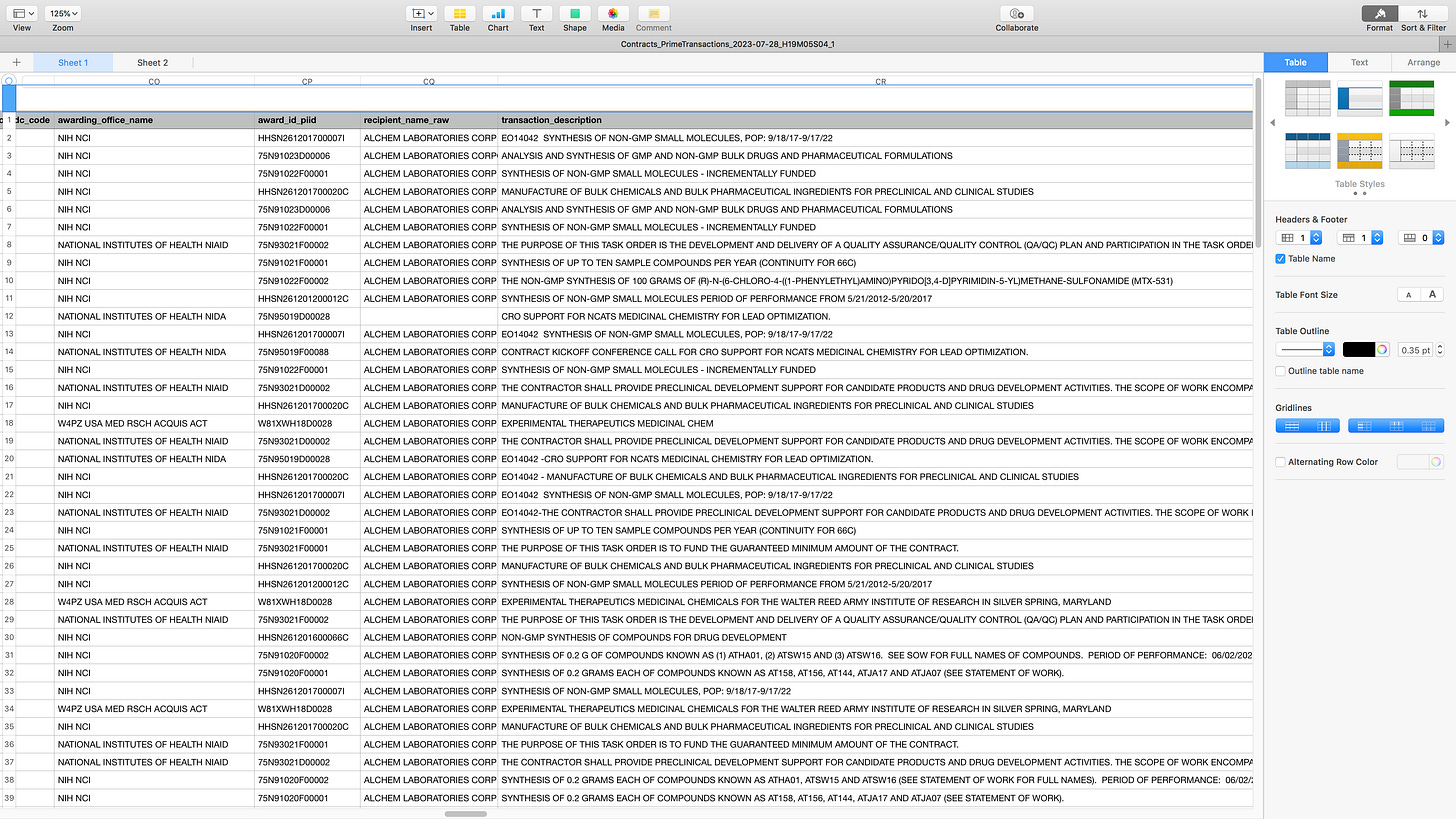This screenshot has height=819, width=1456.
Task: Open the outline color wheel picker
Action: (1383, 349)
